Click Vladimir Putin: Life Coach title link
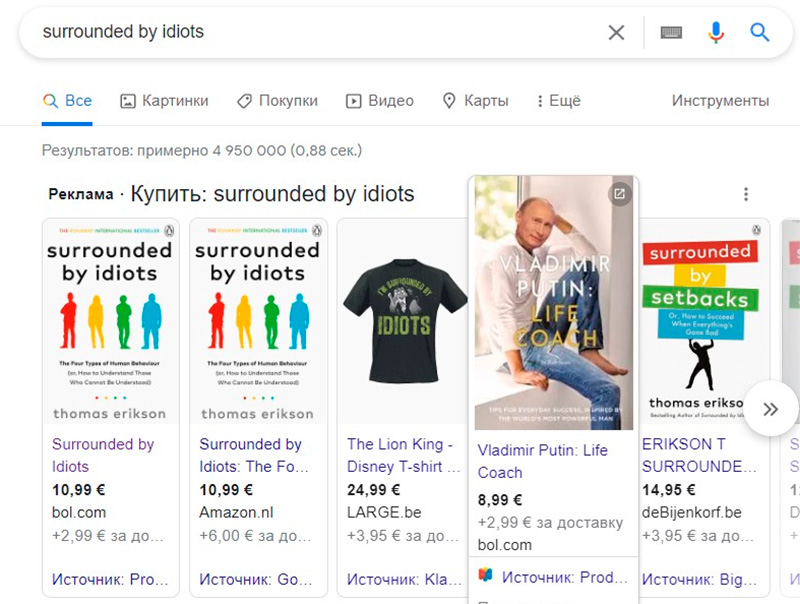The image size is (800, 604). (542, 461)
